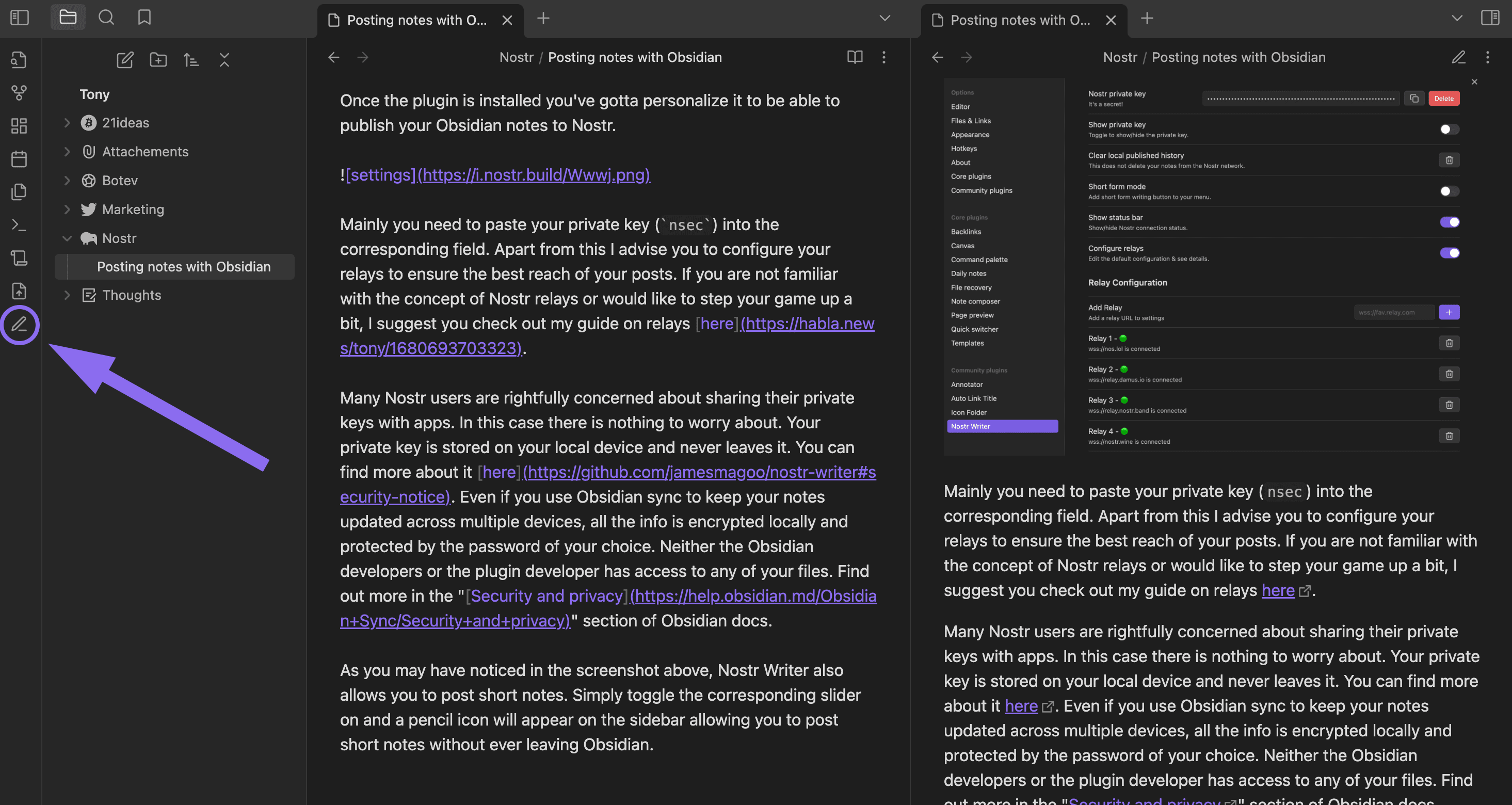The height and width of the screenshot is (805, 1512).
Task: Change sort order in file explorer
Action: tap(191, 60)
